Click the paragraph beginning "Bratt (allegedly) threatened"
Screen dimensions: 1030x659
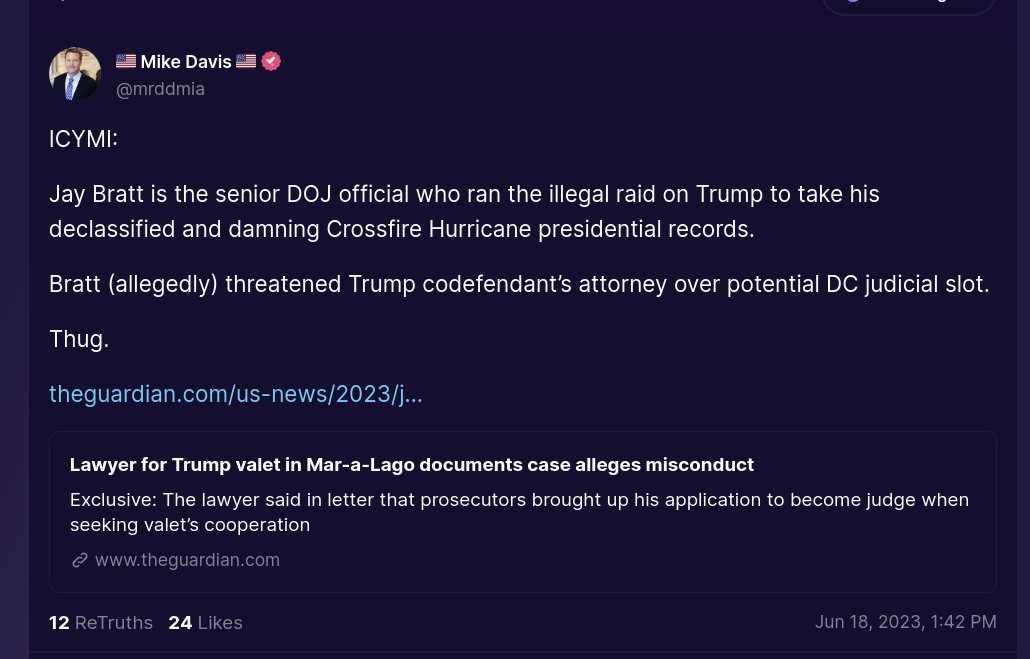[x=519, y=284]
